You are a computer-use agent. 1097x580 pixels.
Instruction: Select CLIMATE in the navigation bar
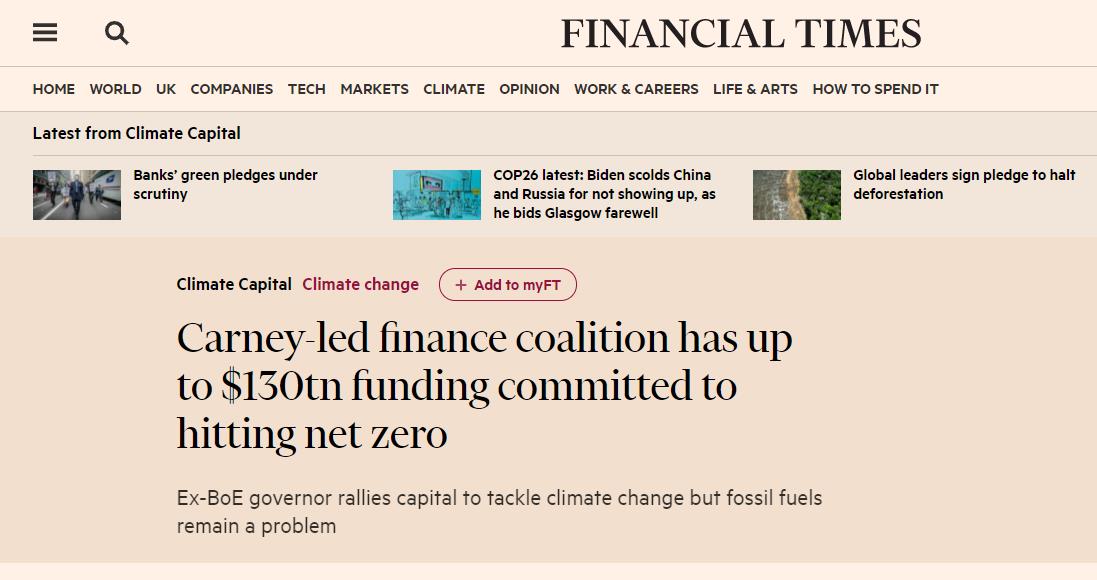point(454,89)
